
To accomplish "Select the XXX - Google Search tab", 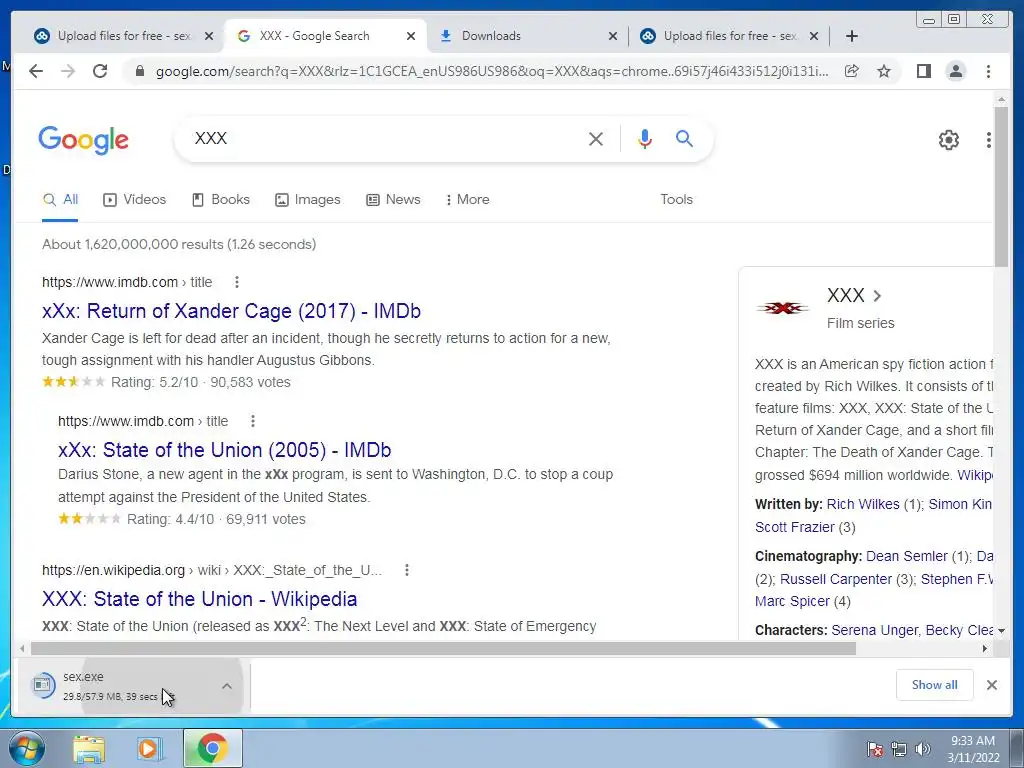I will pyautogui.click(x=314, y=36).
